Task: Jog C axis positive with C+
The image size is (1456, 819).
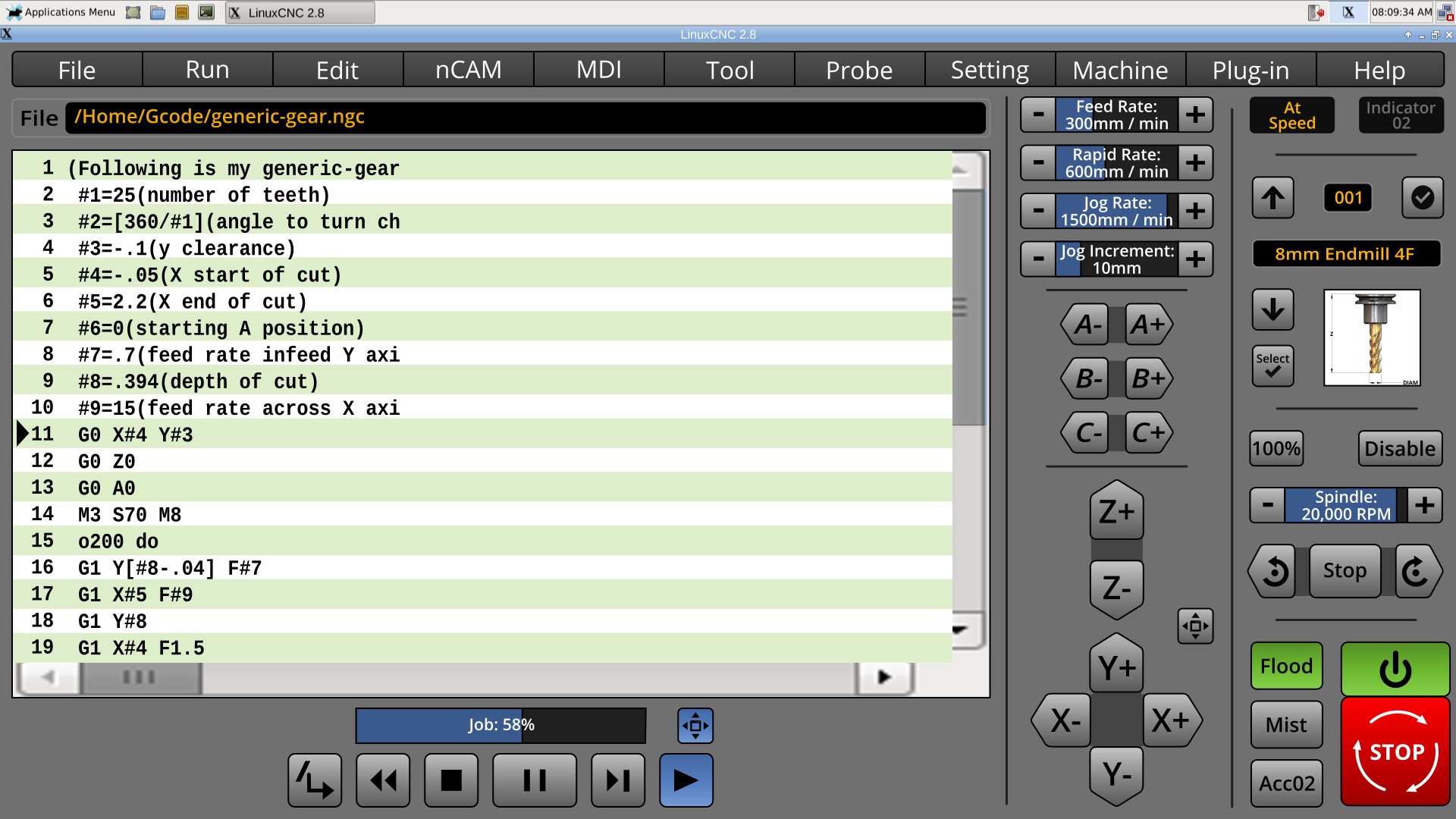Action: [1148, 432]
